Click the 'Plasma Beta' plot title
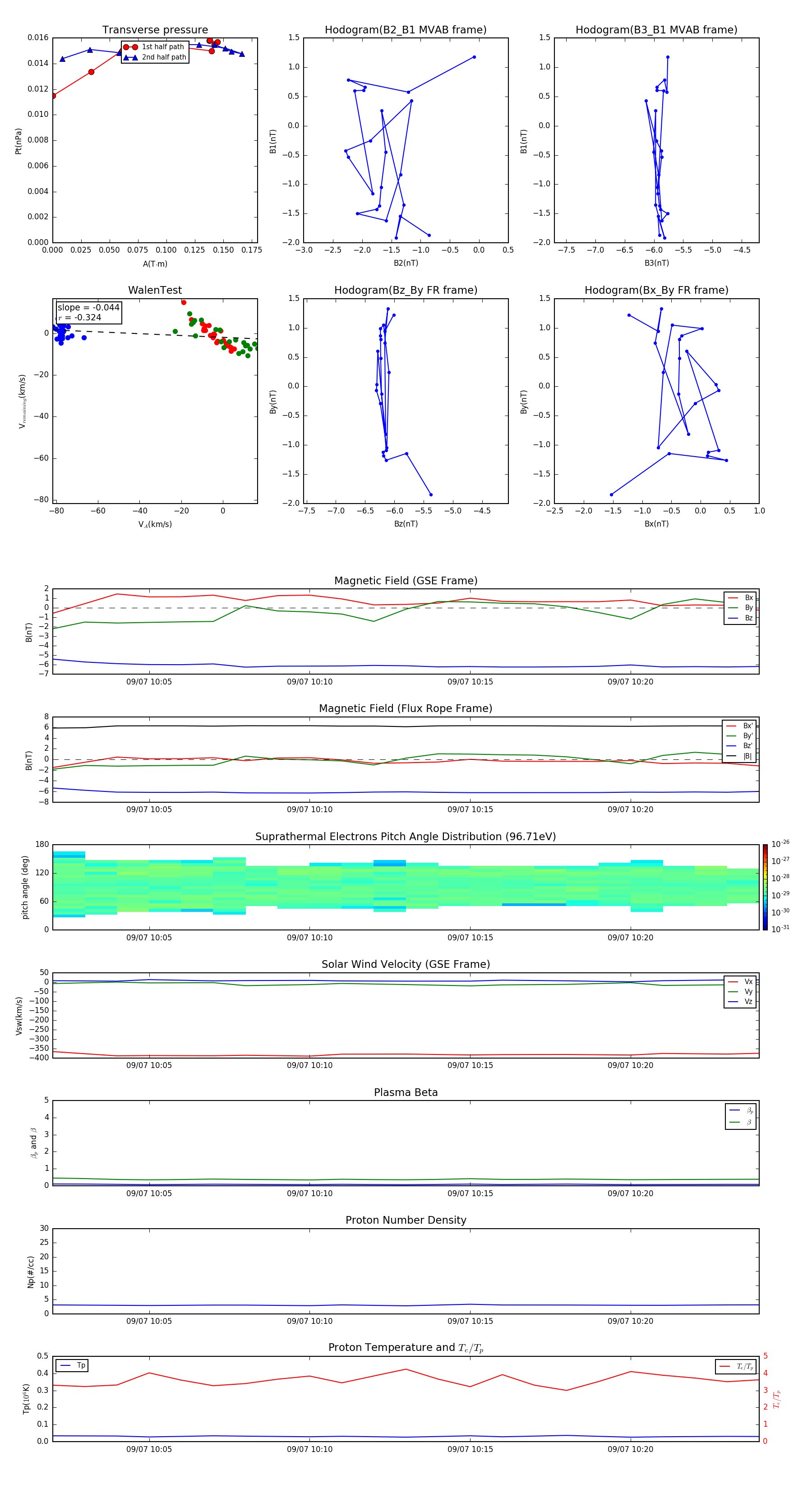812x1489 pixels. (x=406, y=1092)
